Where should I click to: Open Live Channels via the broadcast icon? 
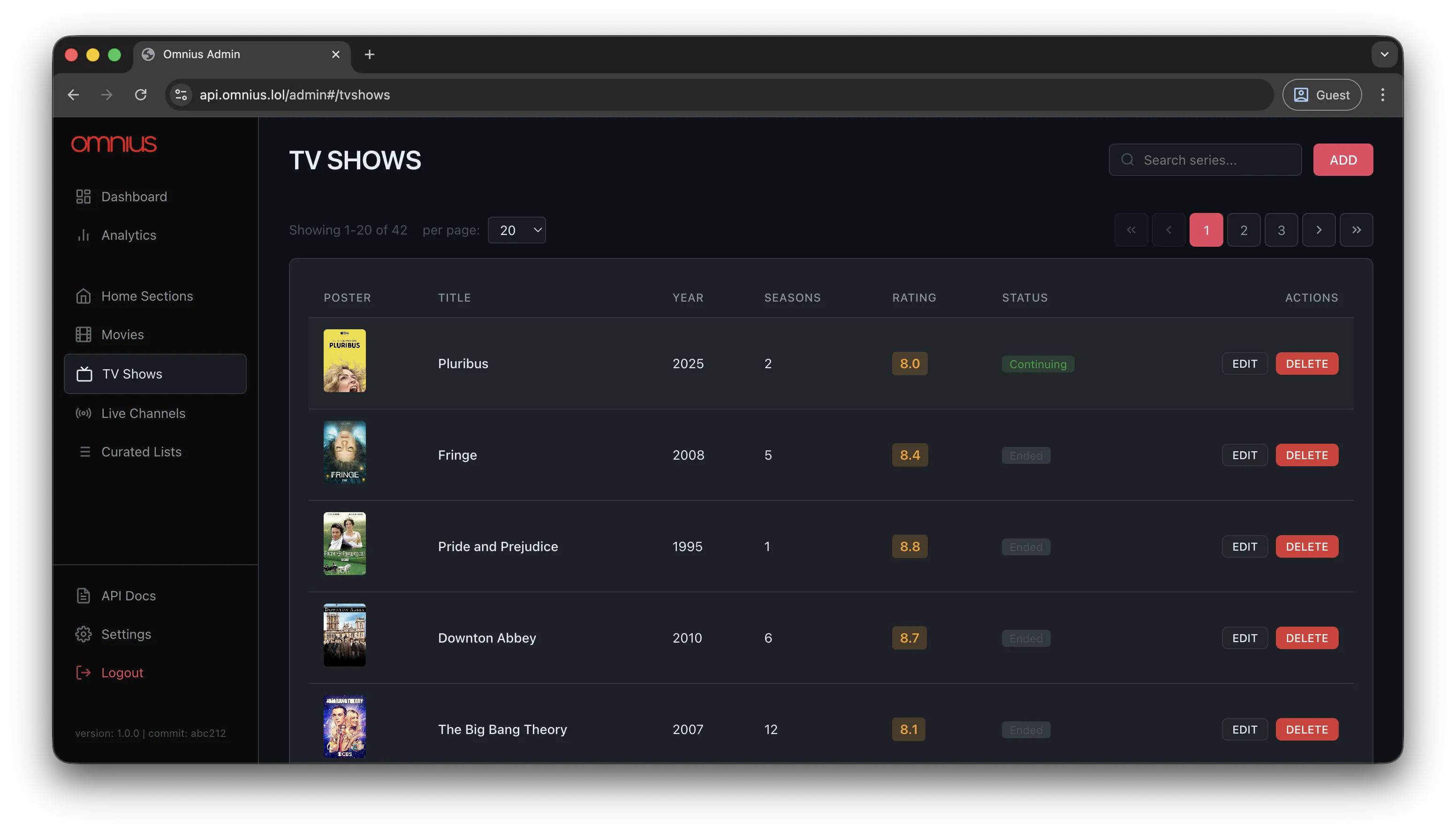coord(83,413)
